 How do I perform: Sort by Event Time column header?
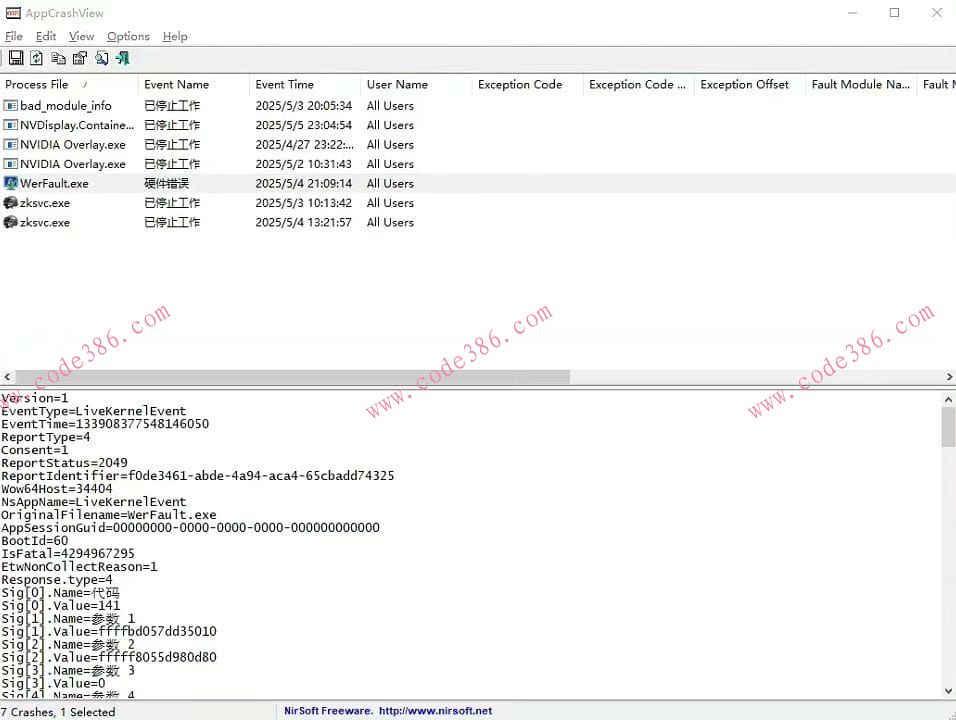tap(305, 85)
